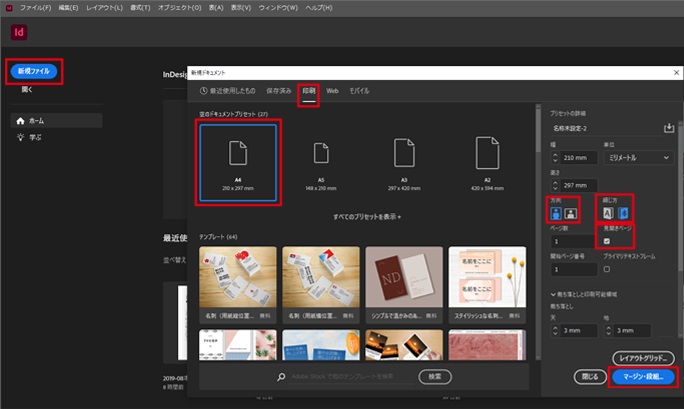This screenshot has width=684, height=409.
Task: Click the 天 bleed stepper arrows
Action: click(555, 331)
